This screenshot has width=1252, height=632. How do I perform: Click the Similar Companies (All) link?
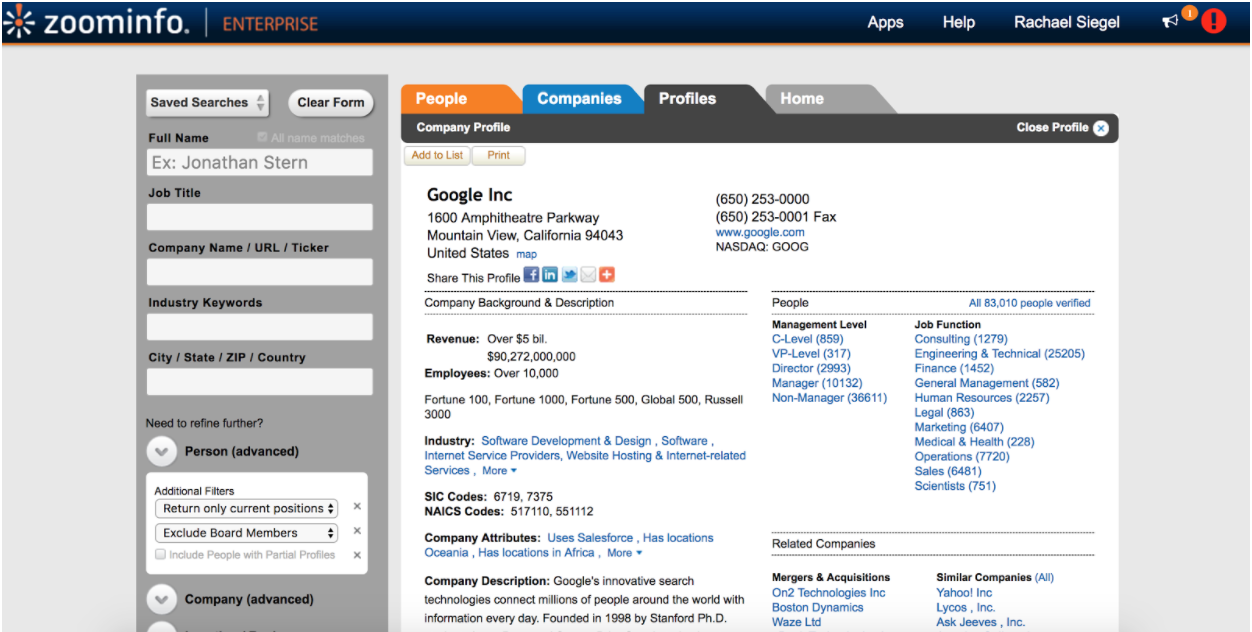pyautogui.click(x=1044, y=578)
